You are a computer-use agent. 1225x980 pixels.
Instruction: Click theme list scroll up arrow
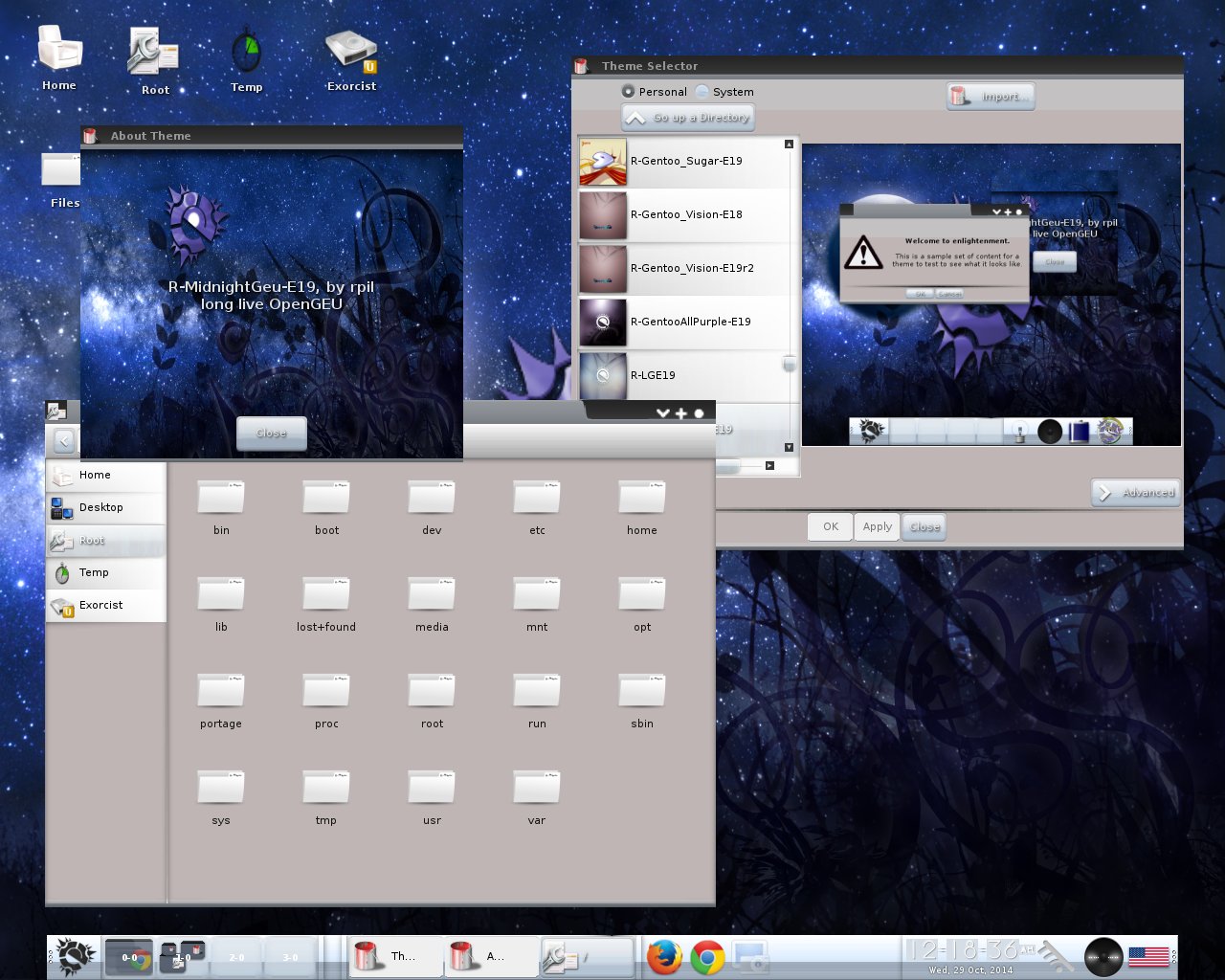789,145
